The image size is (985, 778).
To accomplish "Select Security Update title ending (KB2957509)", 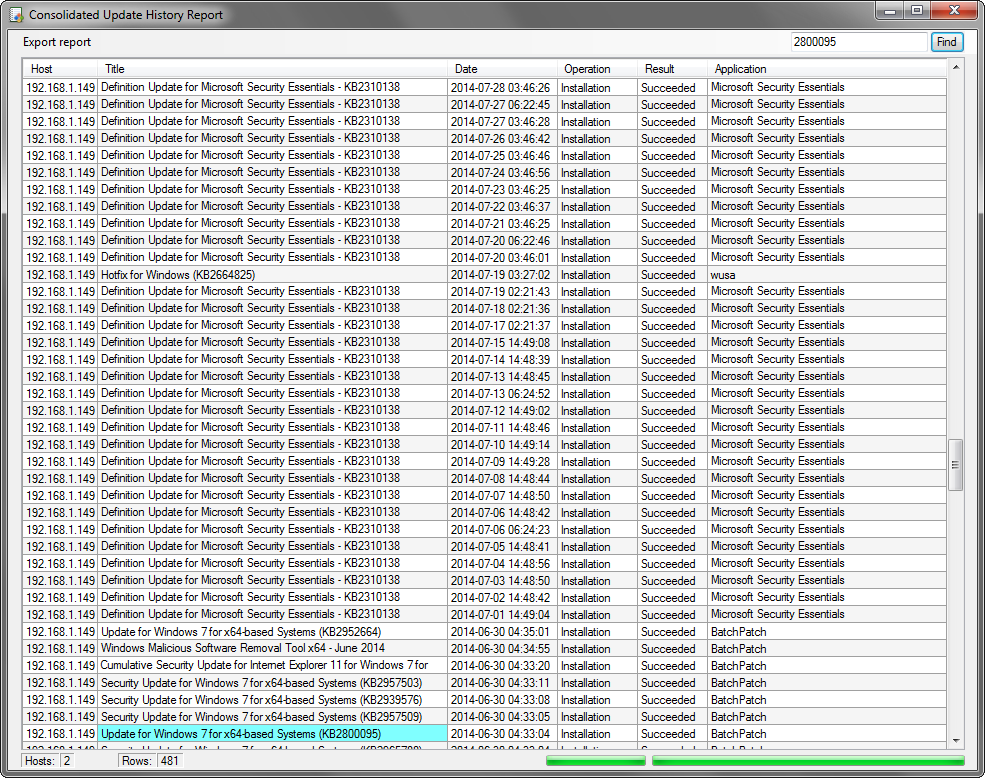I will [x=272, y=717].
